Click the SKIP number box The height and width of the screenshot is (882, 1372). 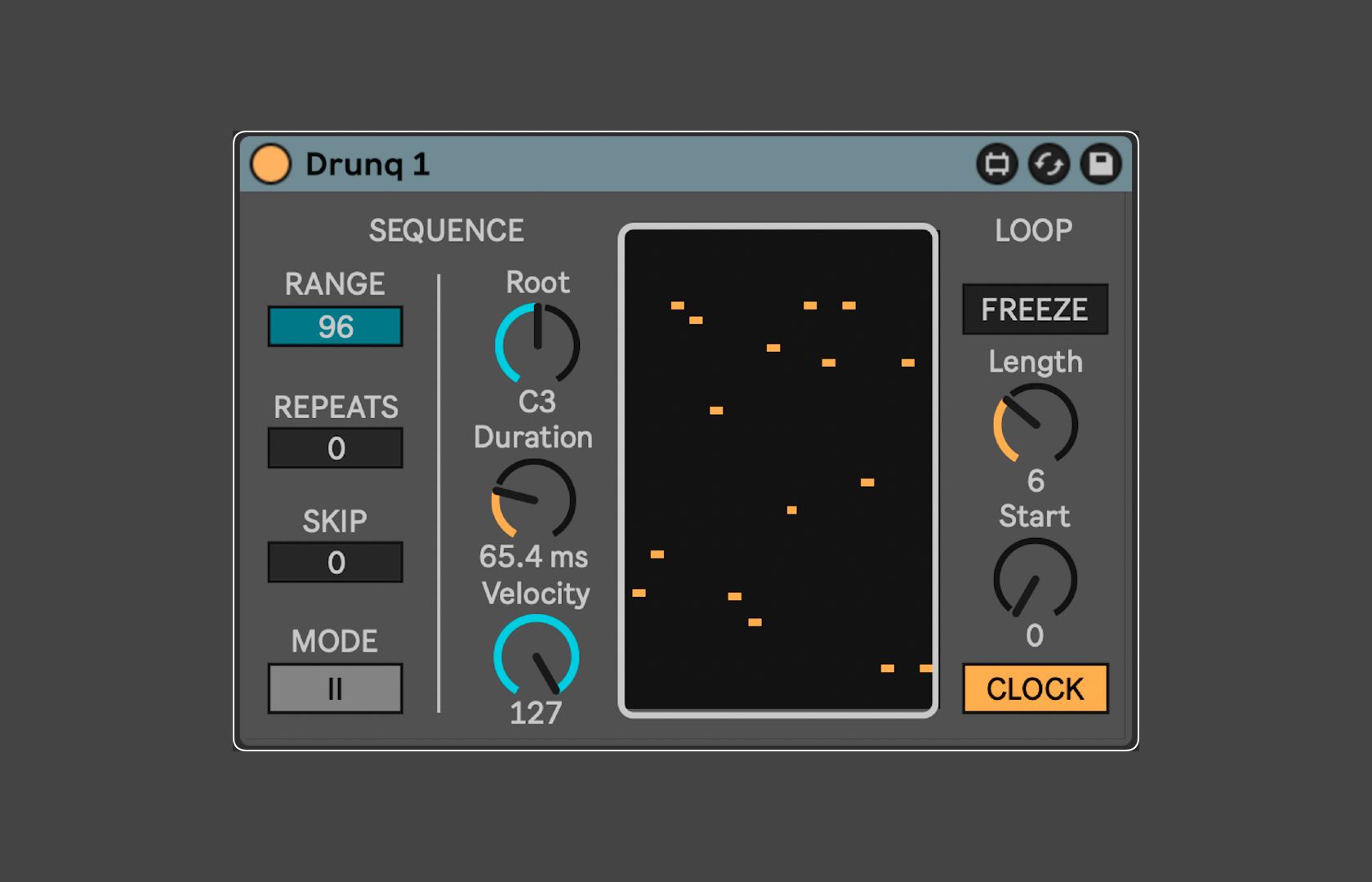coord(335,563)
